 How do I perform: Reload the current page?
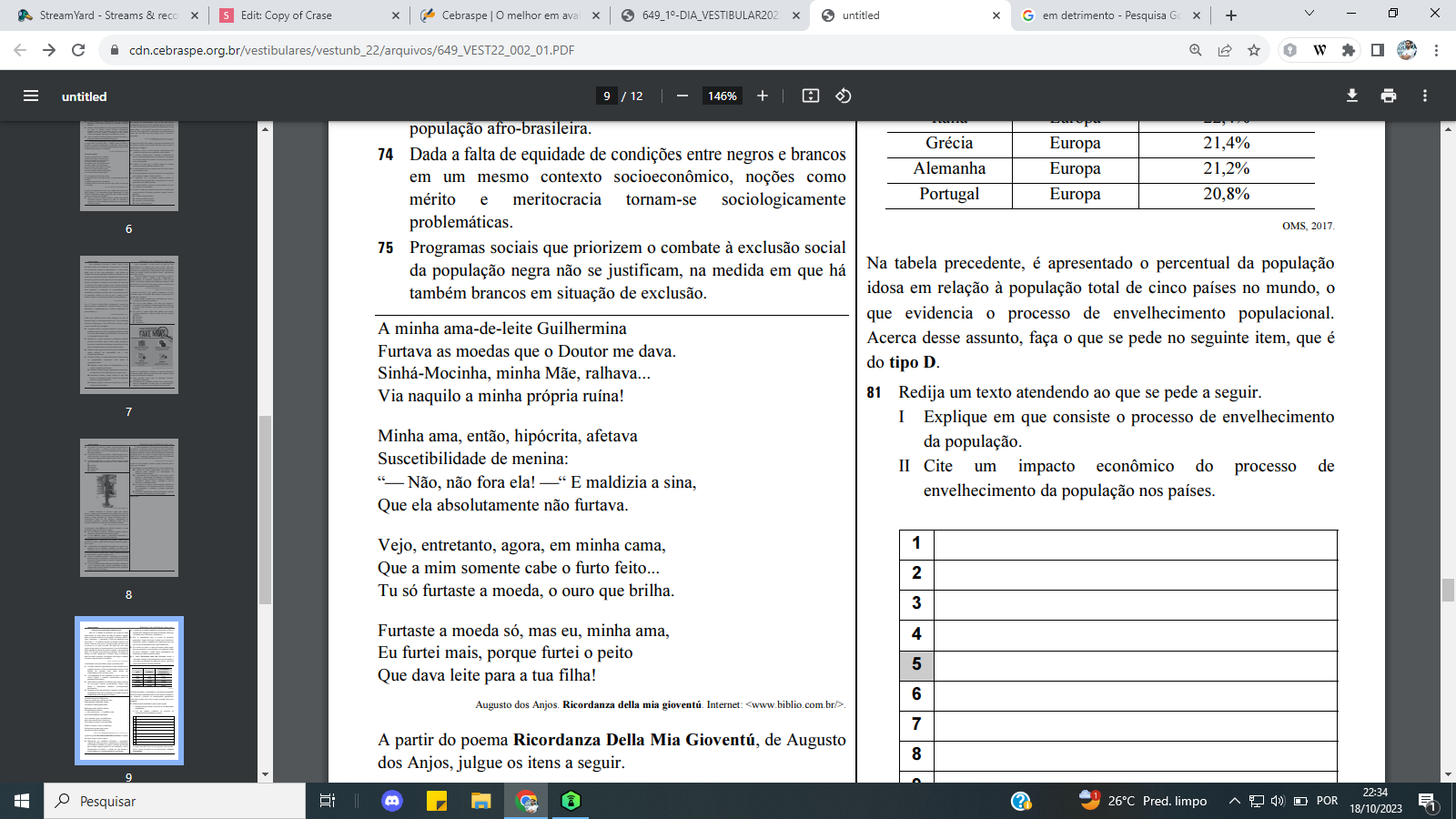(x=78, y=50)
